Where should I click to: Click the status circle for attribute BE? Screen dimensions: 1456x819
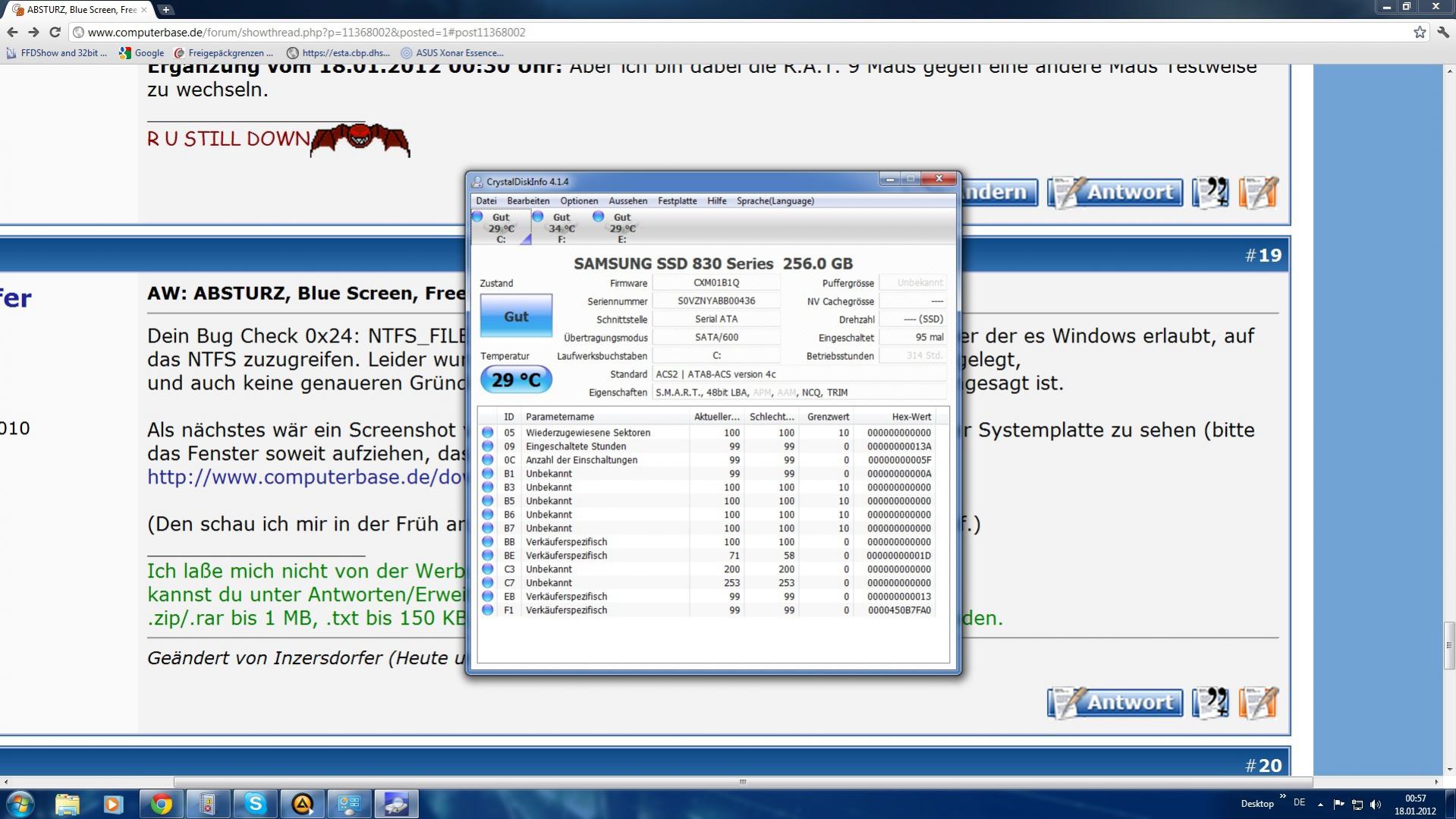pos(488,556)
